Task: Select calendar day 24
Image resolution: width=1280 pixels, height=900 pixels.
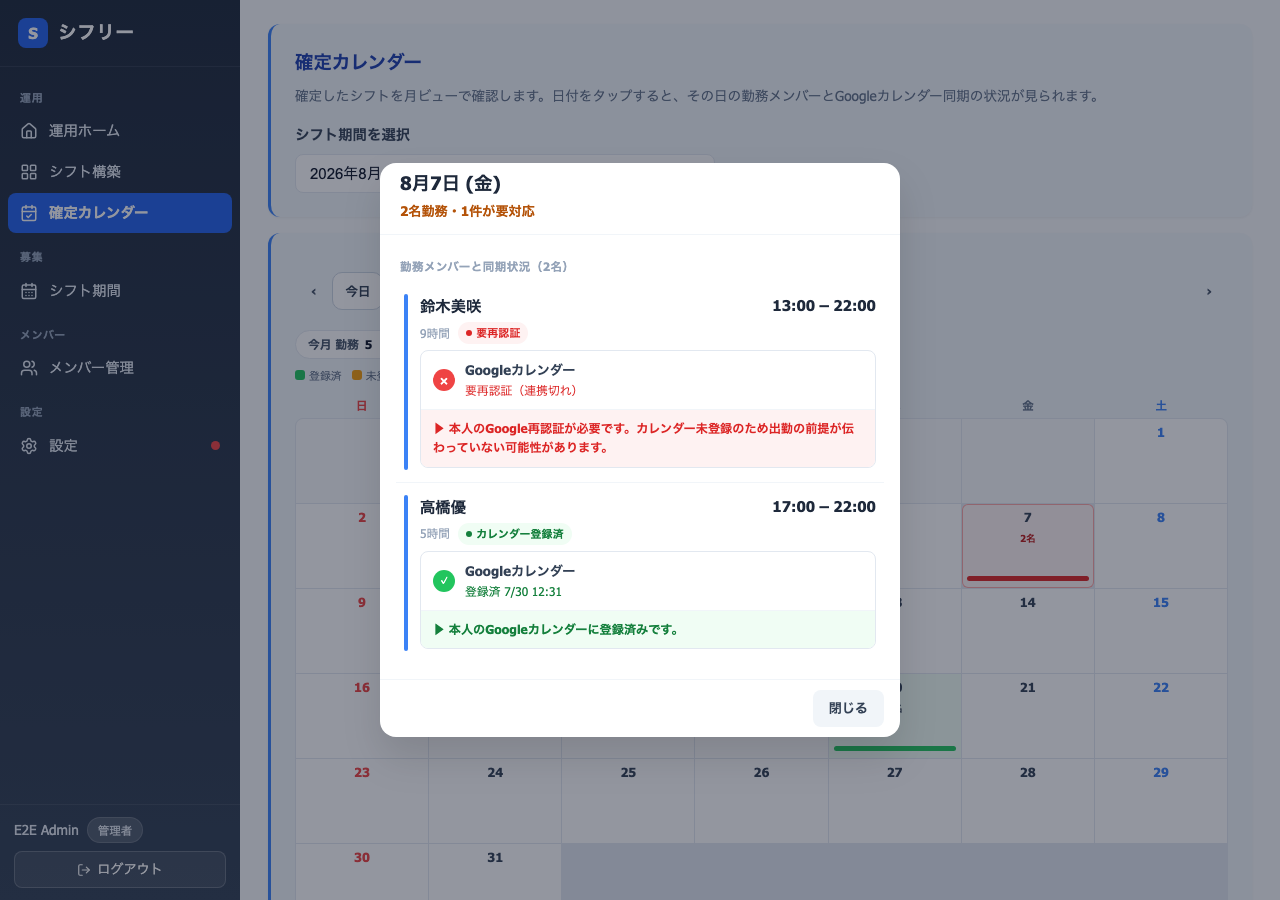Action: pyautogui.click(x=495, y=801)
